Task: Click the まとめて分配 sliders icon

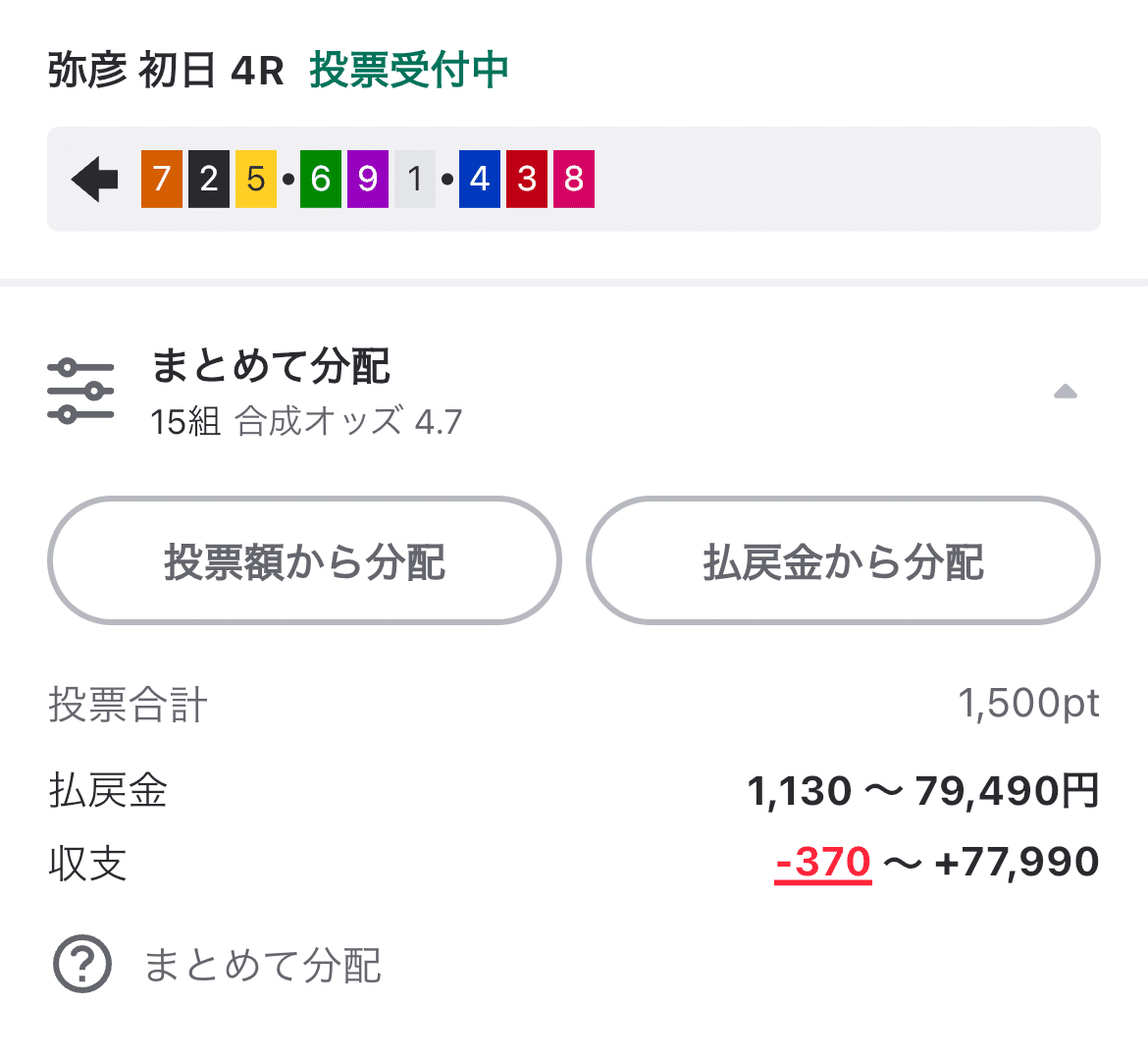Action: (80, 389)
